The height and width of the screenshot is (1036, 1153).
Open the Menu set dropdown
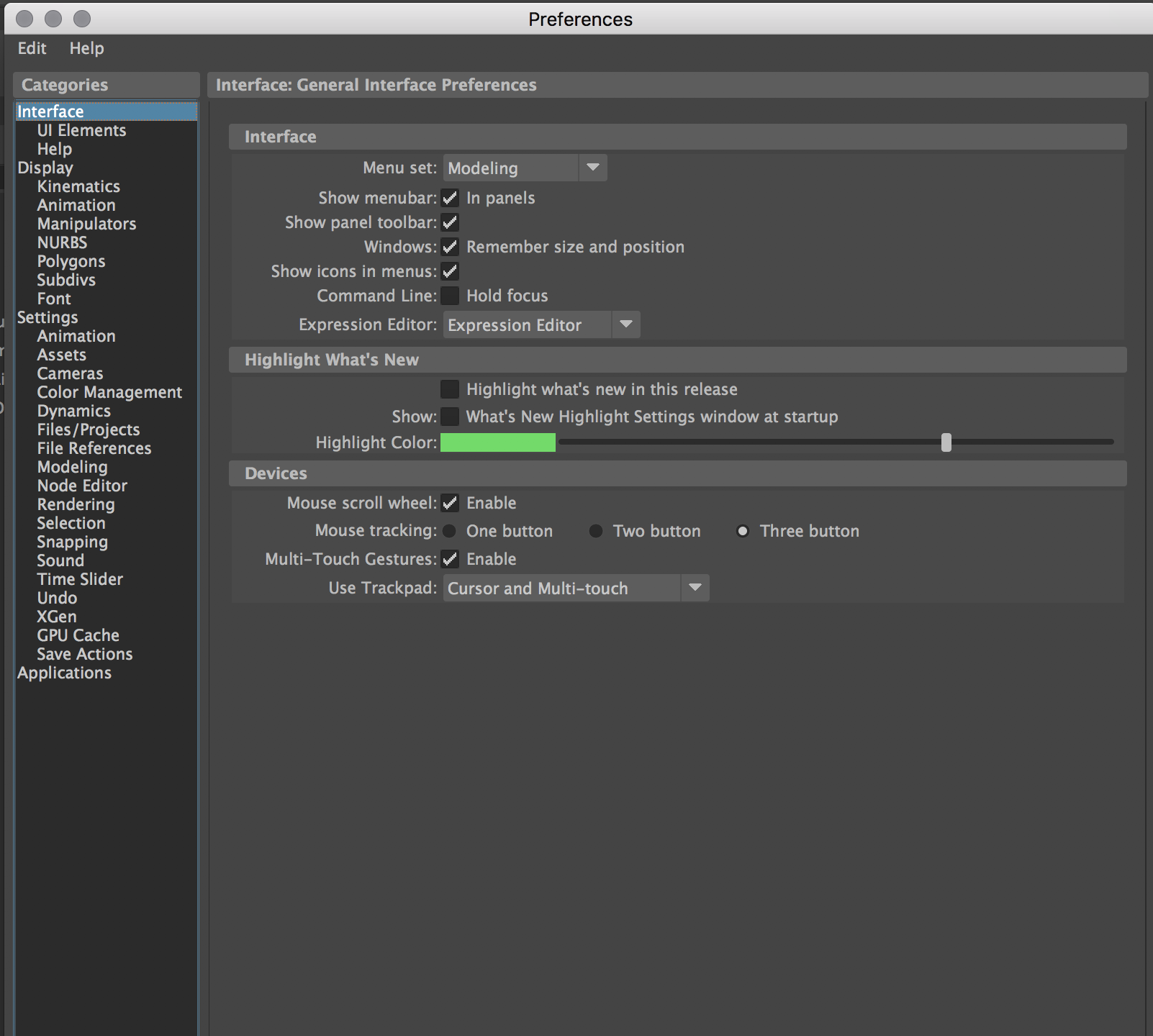(592, 168)
